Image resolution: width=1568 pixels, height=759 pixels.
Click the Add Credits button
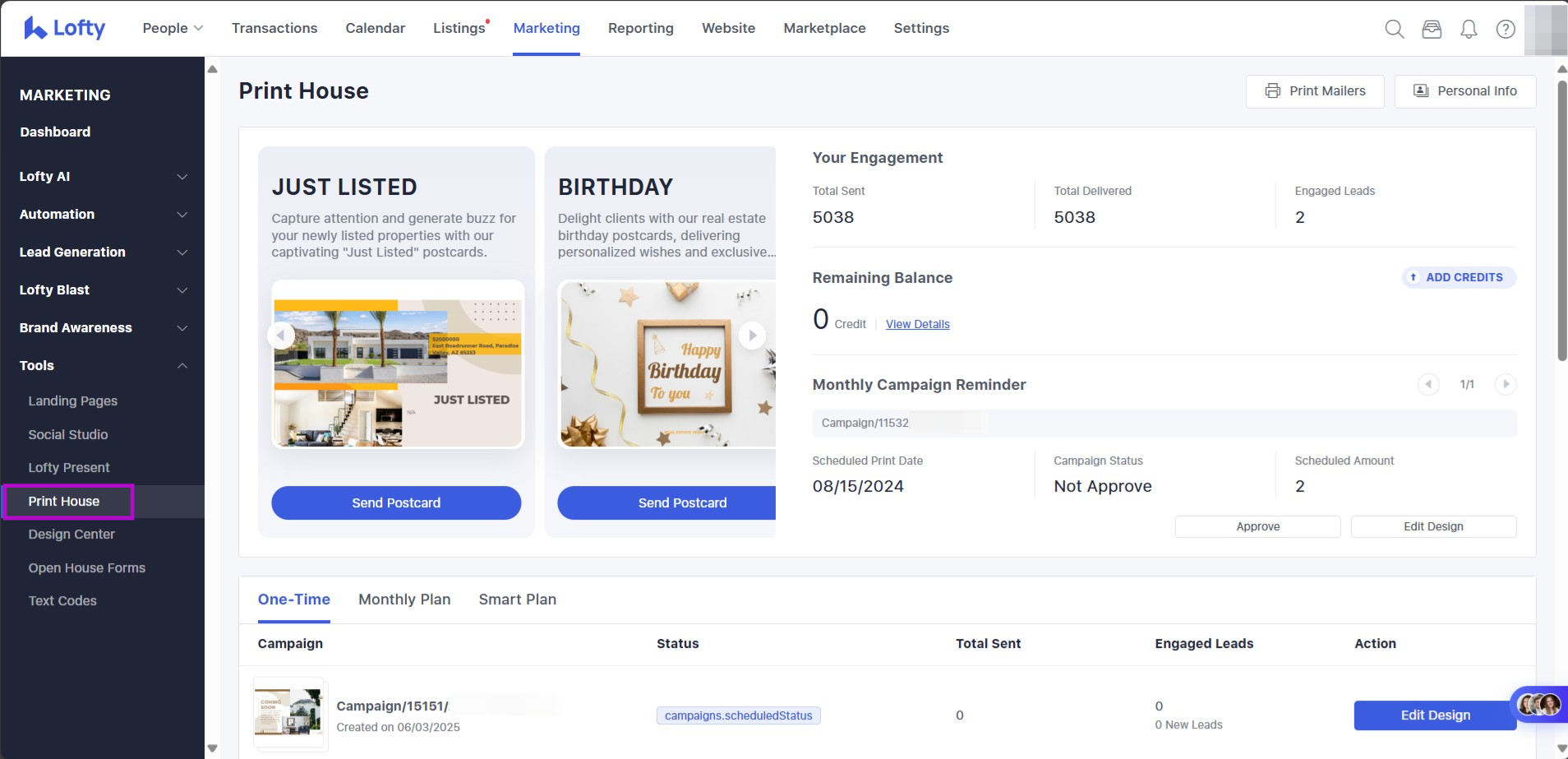click(1459, 277)
